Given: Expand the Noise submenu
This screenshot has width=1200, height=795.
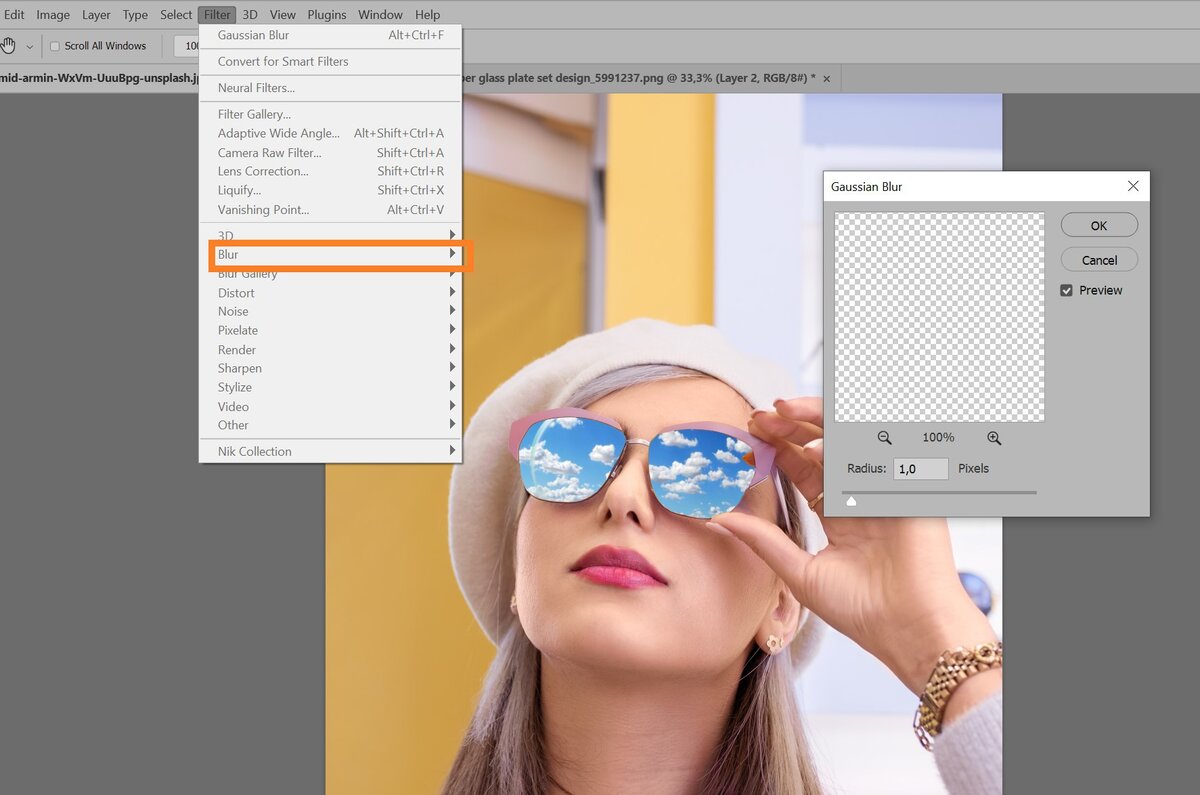Looking at the screenshot, I should [x=331, y=312].
